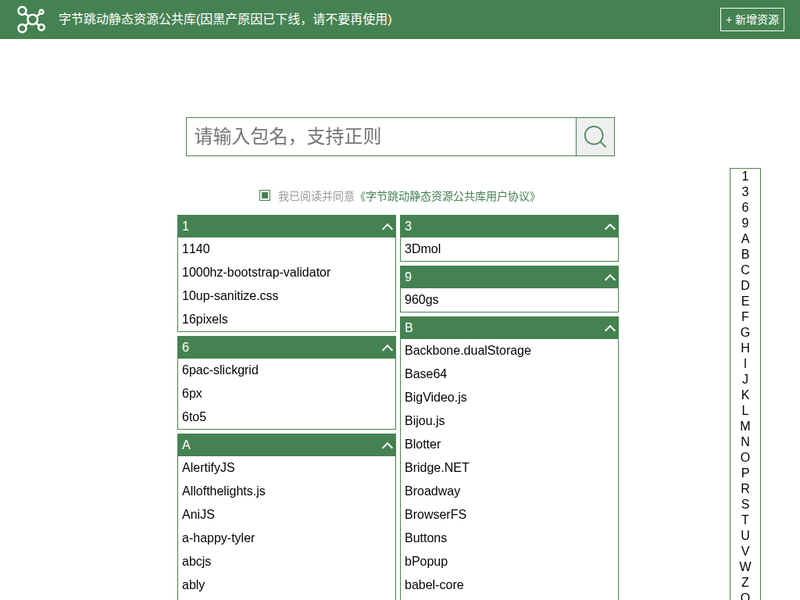Select abcjs entry
The height and width of the screenshot is (600, 800).
(x=196, y=562)
